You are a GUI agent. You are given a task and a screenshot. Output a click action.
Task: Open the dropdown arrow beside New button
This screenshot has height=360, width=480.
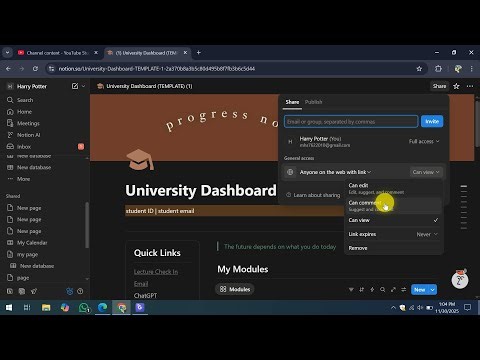pyautogui.click(x=433, y=290)
